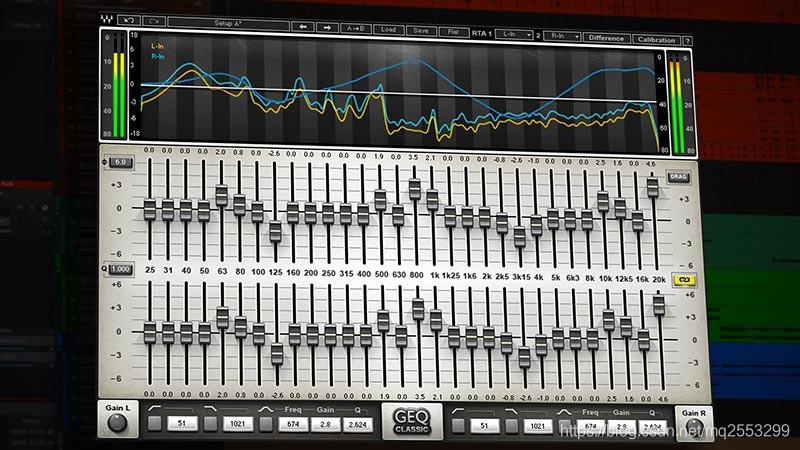Open the RTA 1 L-In dropdown
Image resolution: width=800 pixels, height=450 pixels.
pos(514,35)
